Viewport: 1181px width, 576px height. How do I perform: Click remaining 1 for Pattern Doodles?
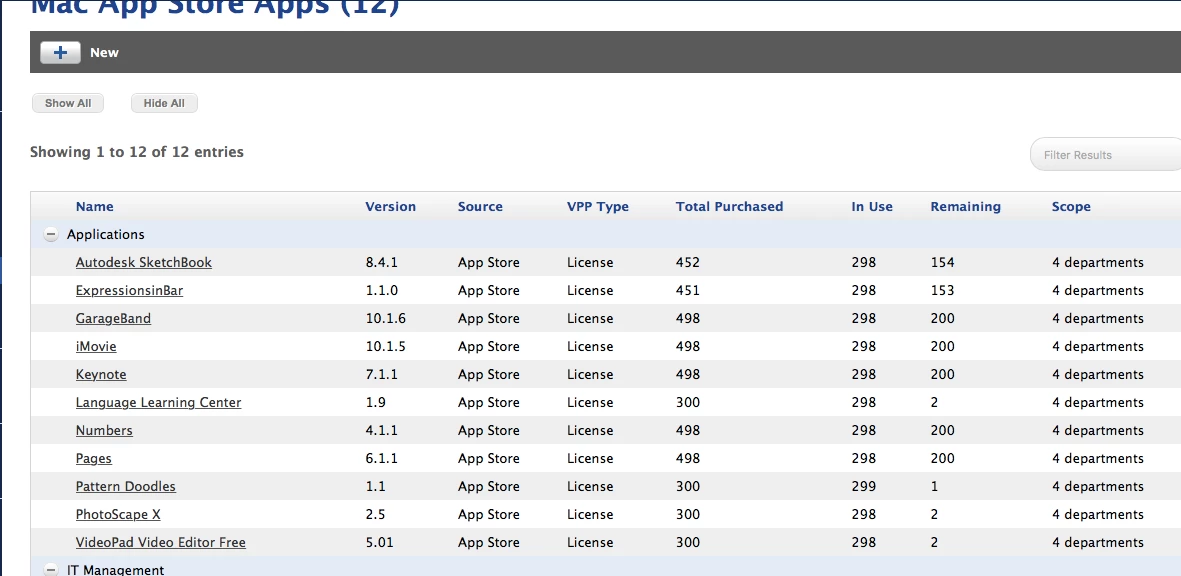coord(935,486)
